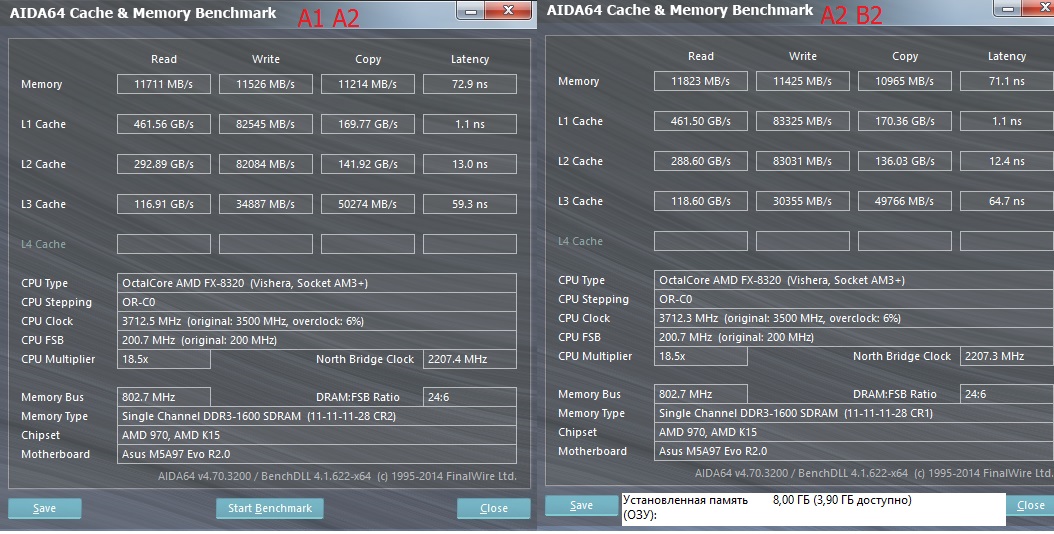Select Memory Copy 11214 MB/s value
Viewport: 1054px width, 534px height.
click(368, 84)
